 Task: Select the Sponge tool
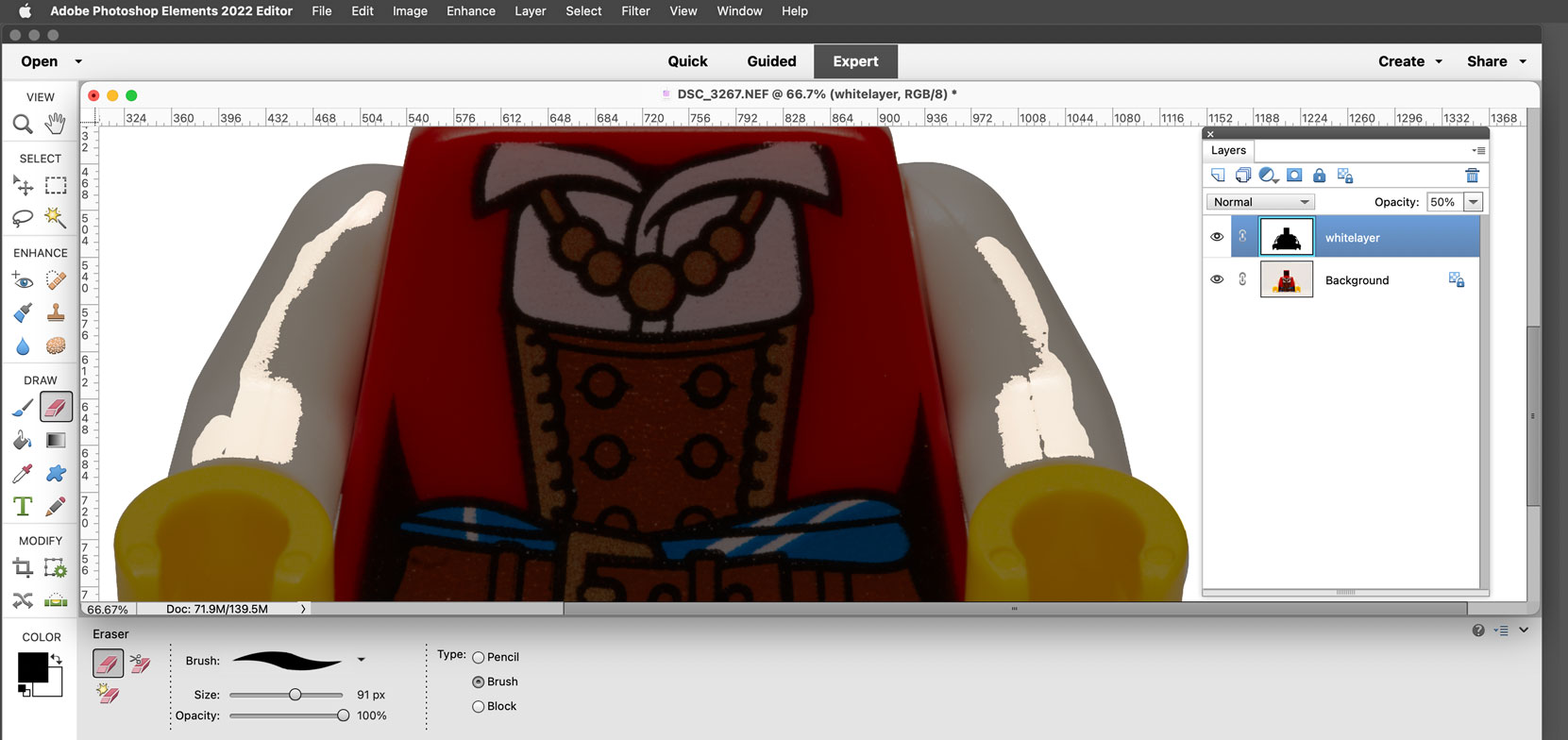pyautogui.click(x=56, y=345)
